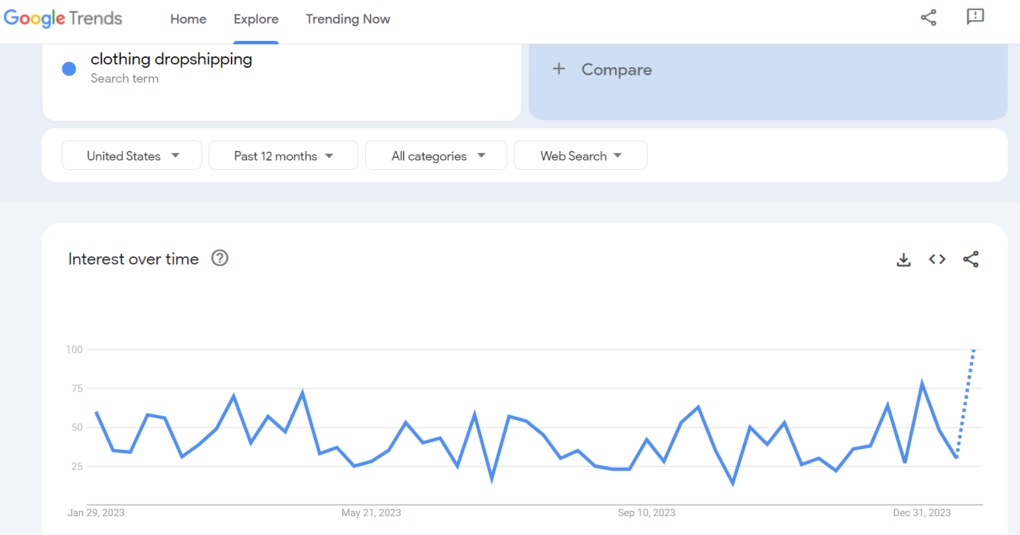
Task: Click the dotted line end at 100
Action: [973, 350]
